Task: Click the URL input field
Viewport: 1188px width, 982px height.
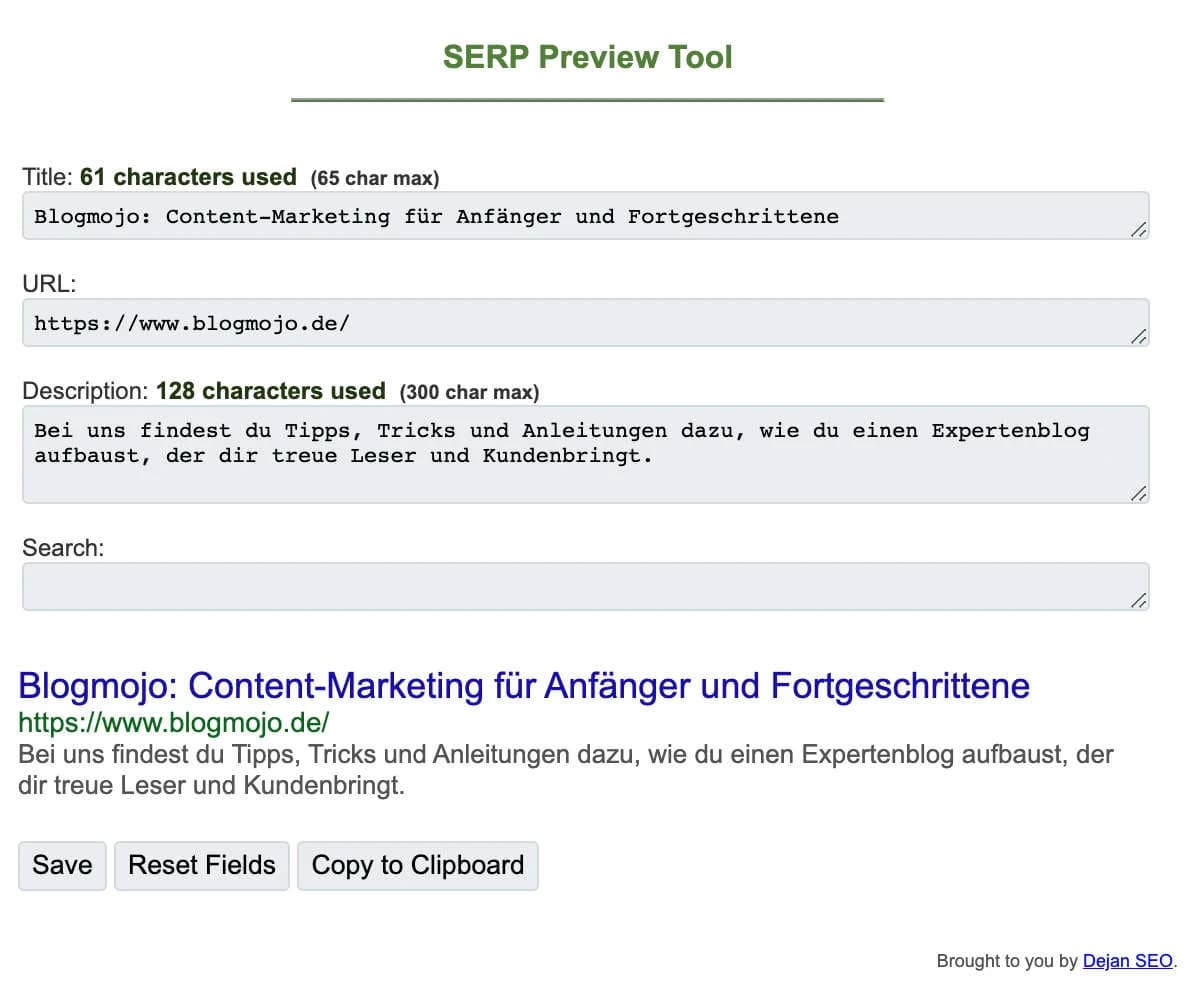Action: (x=586, y=322)
